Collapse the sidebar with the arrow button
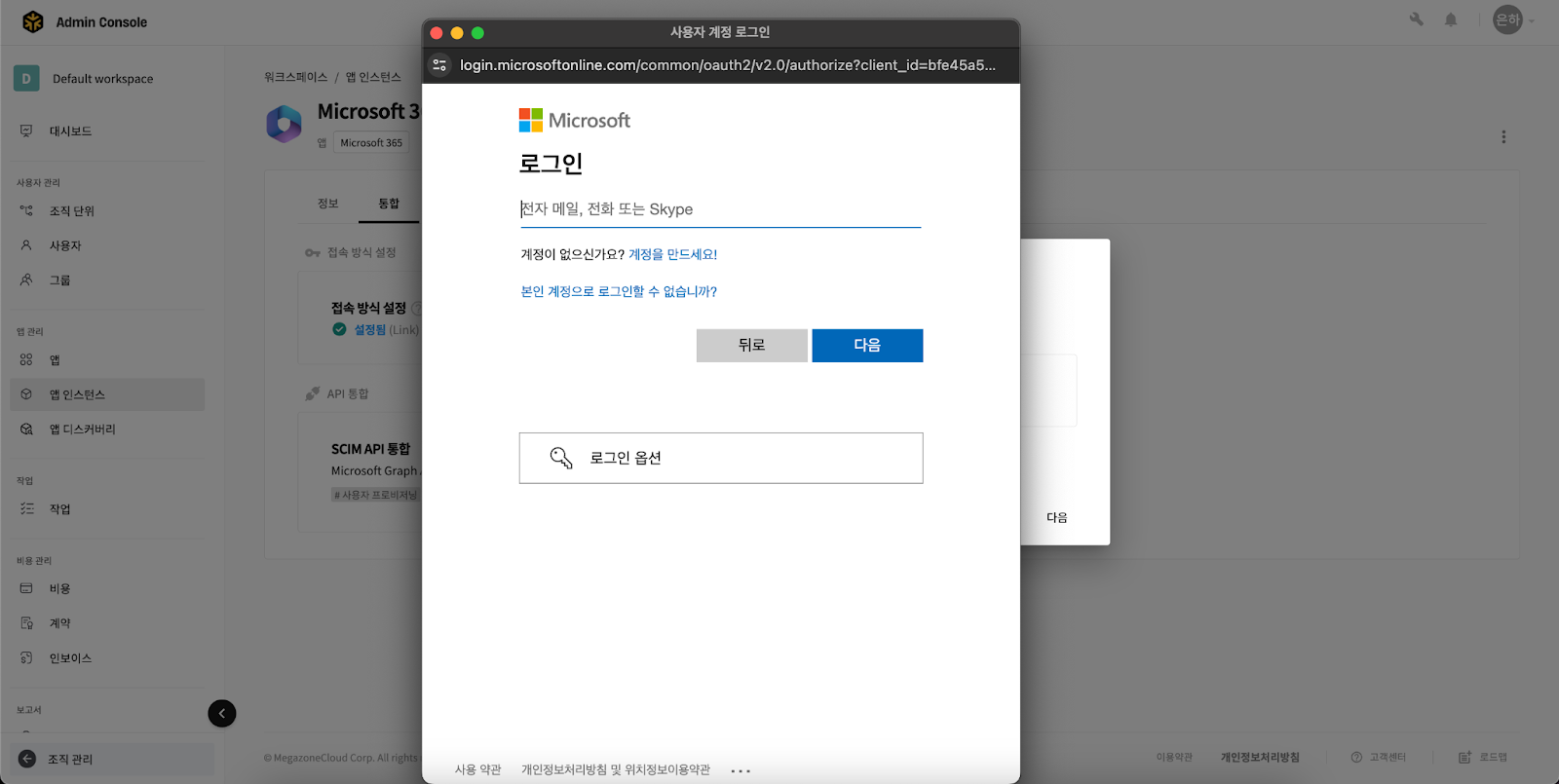The image size is (1559, 784). click(x=222, y=714)
